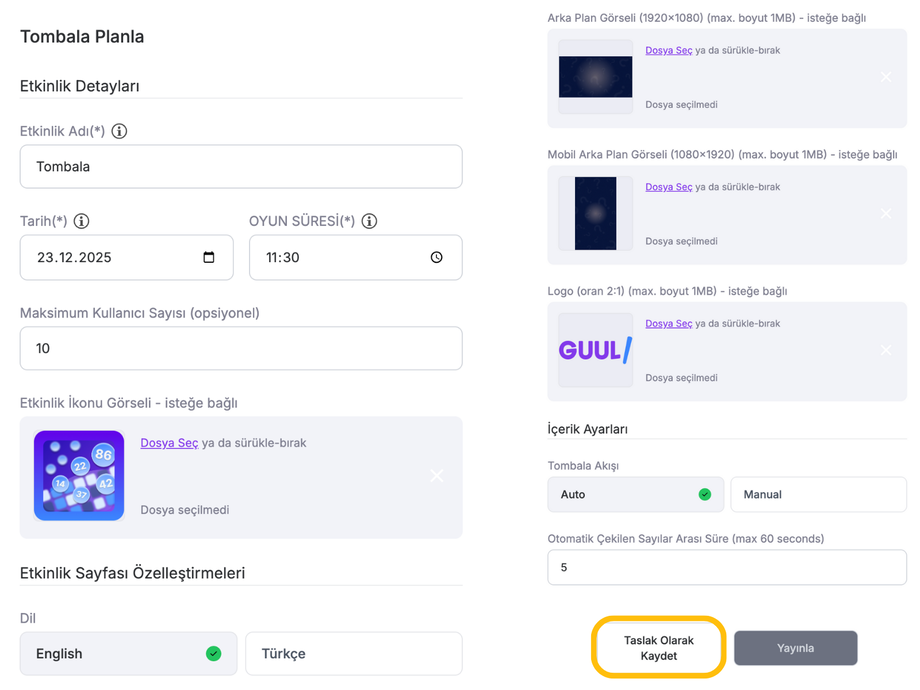Image resolution: width=920 pixels, height=690 pixels.
Task: Remove the GUUL logo image
Action: [885, 350]
